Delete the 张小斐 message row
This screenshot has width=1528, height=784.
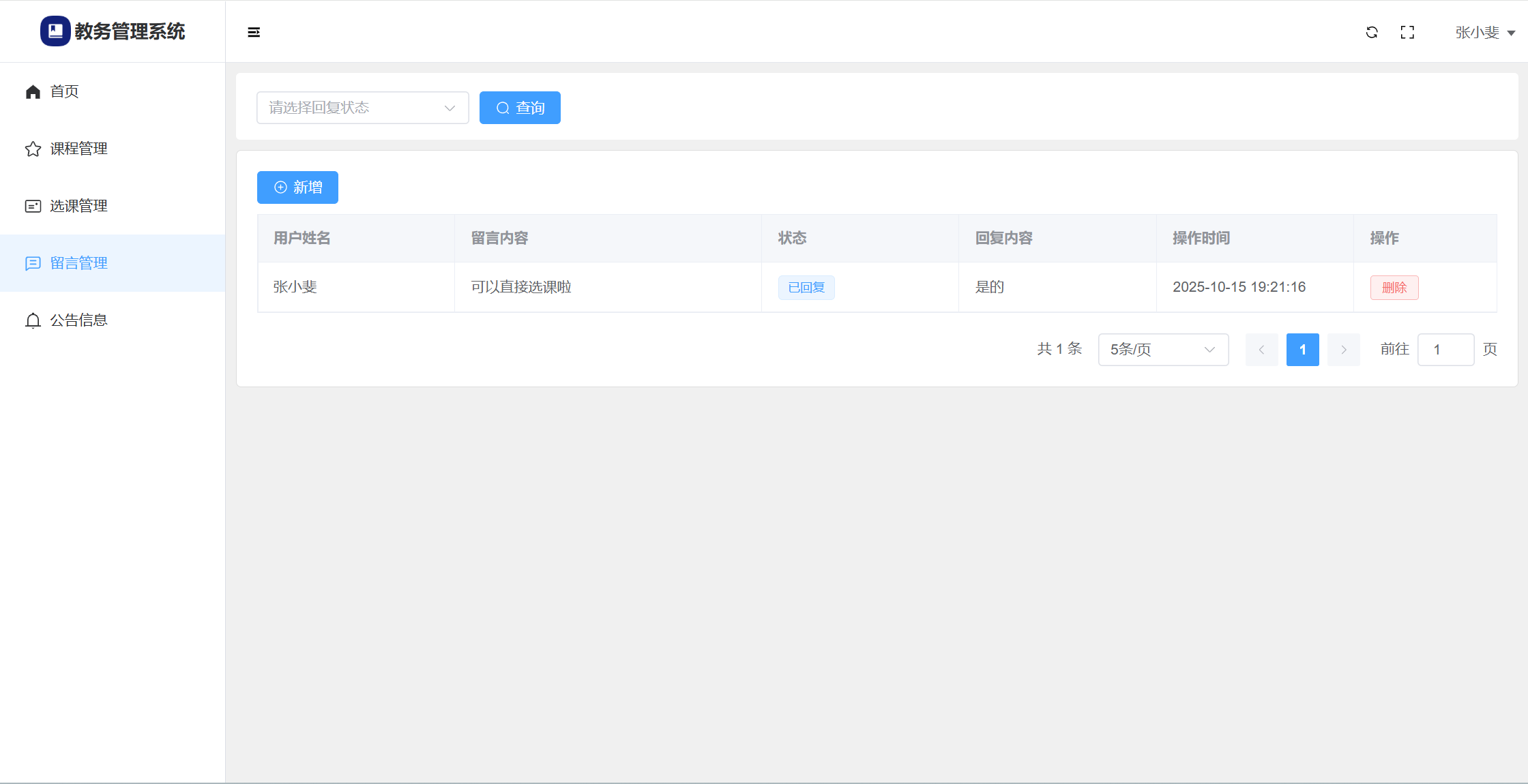click(x=1394, y=288)
